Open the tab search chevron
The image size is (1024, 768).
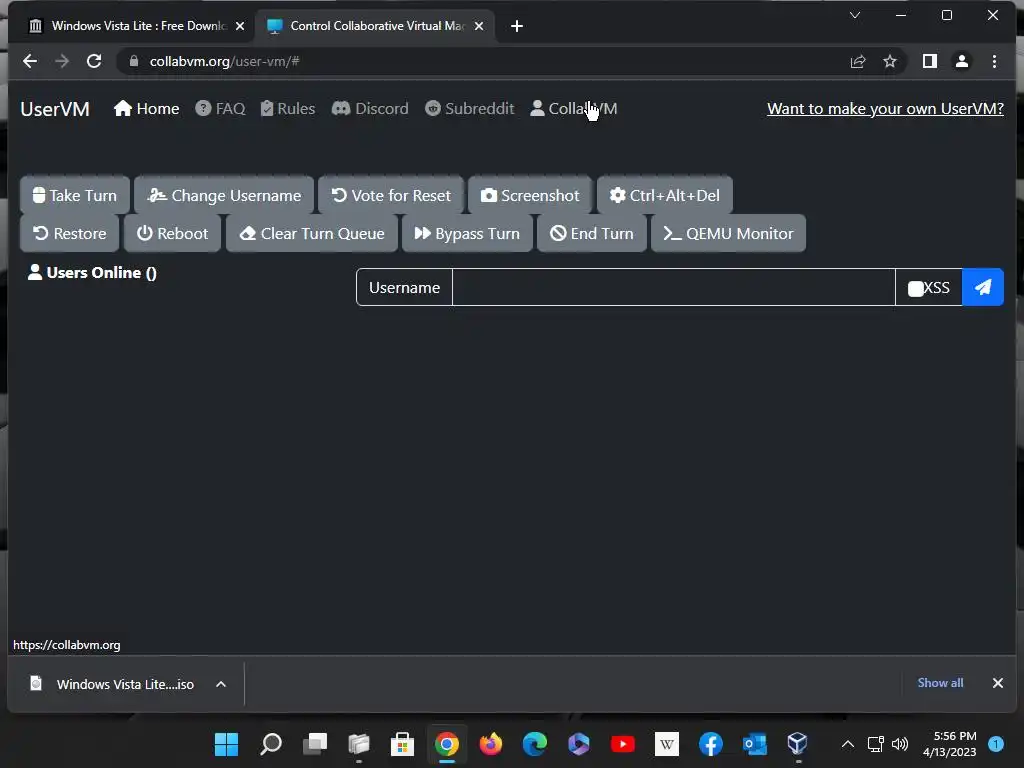tap(854, 15)
